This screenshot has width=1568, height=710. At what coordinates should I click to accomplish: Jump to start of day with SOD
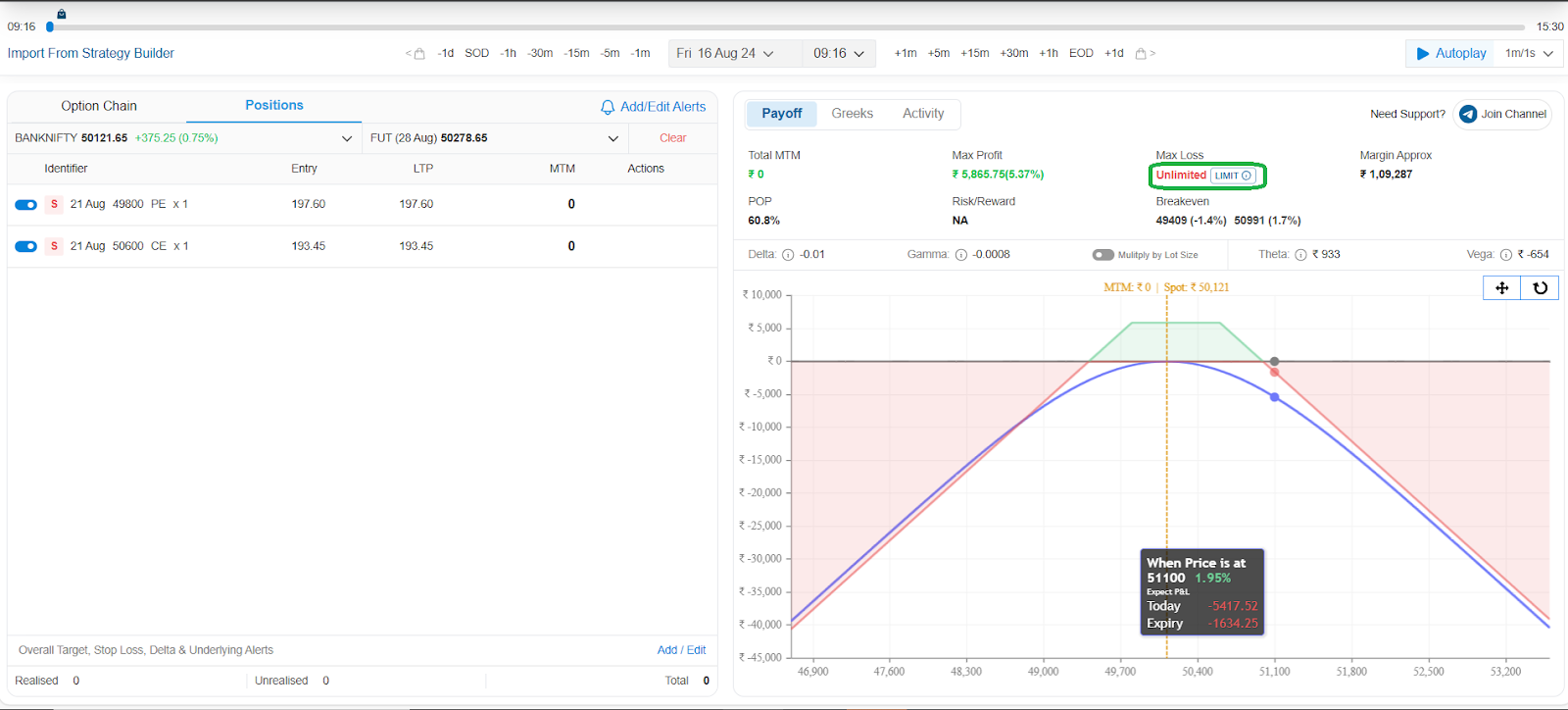477,54
